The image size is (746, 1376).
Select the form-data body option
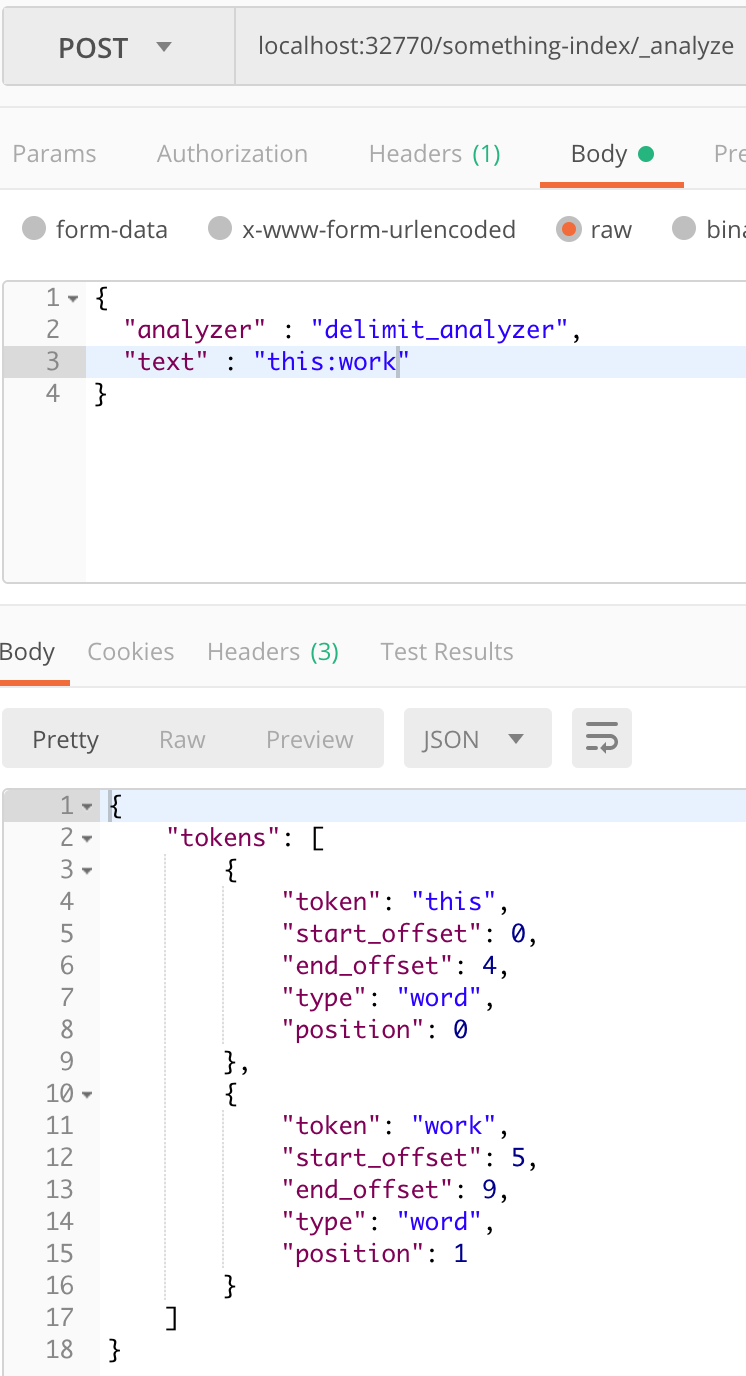[x=35, y=229]
